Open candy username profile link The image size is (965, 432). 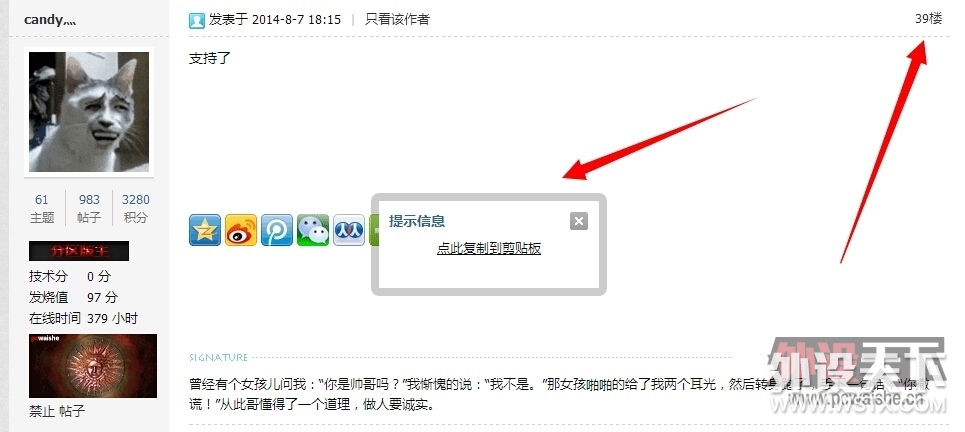point(50,20)
